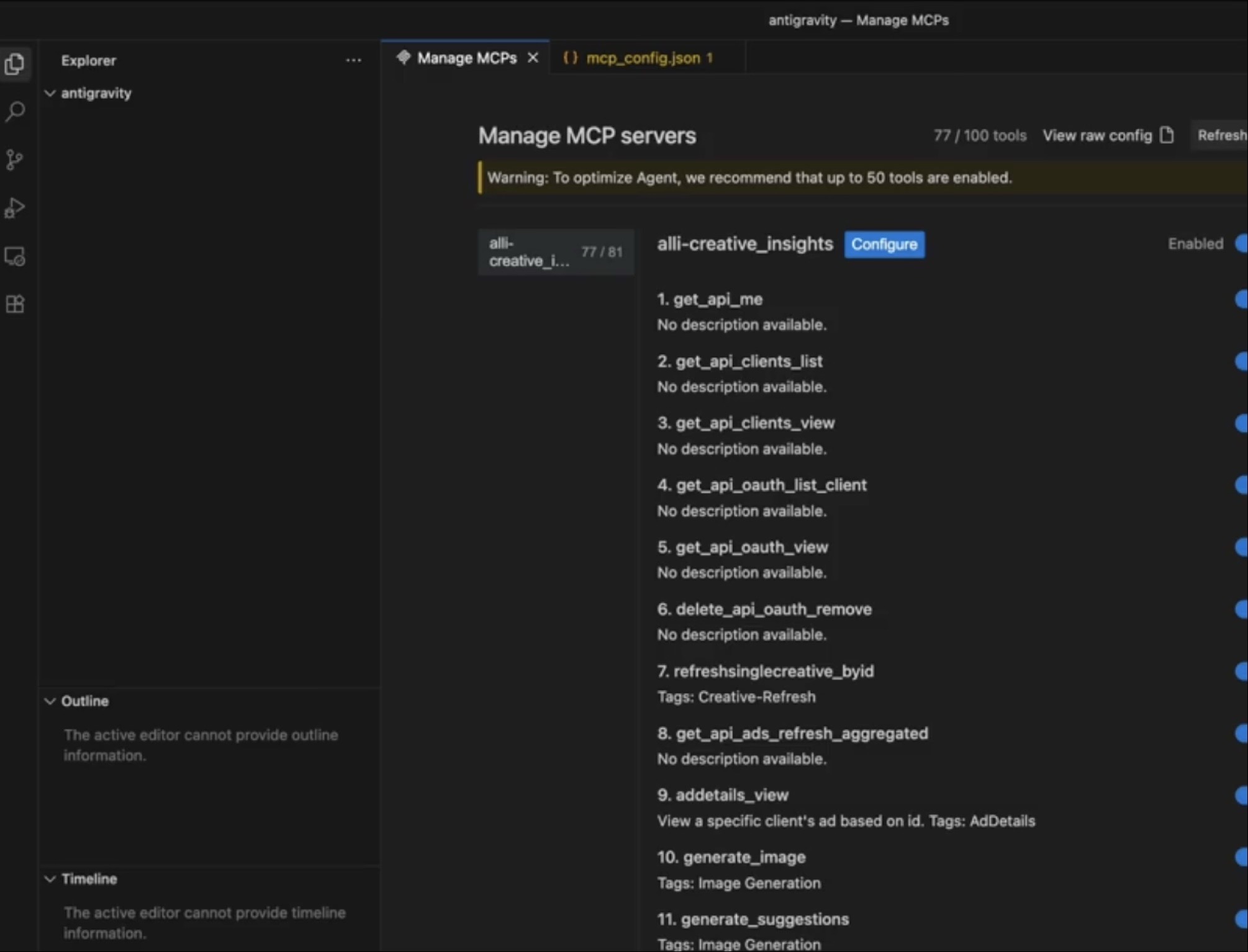Click the Refresh button
Image resolution: width=1248 pixels, height=952 pixels.
[x=1221, y=135]
